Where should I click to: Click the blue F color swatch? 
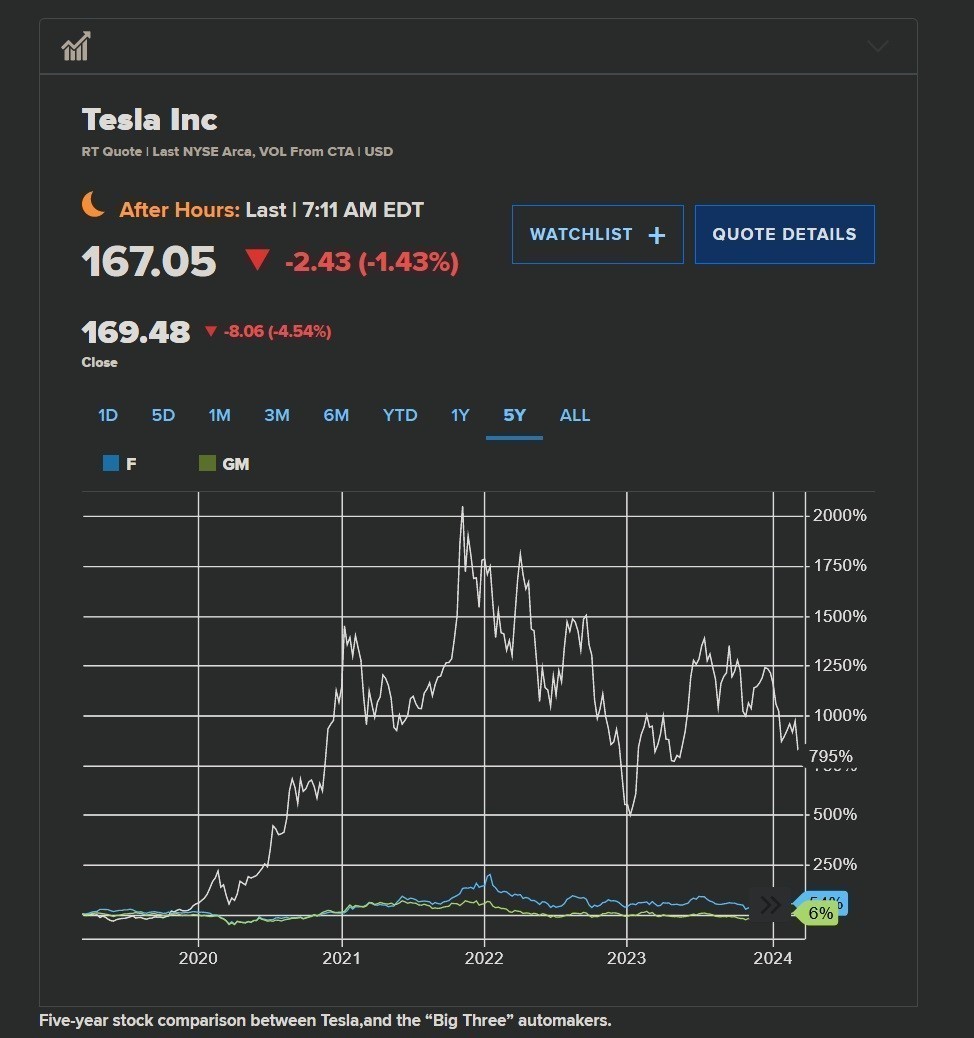(x=111, y=463)
